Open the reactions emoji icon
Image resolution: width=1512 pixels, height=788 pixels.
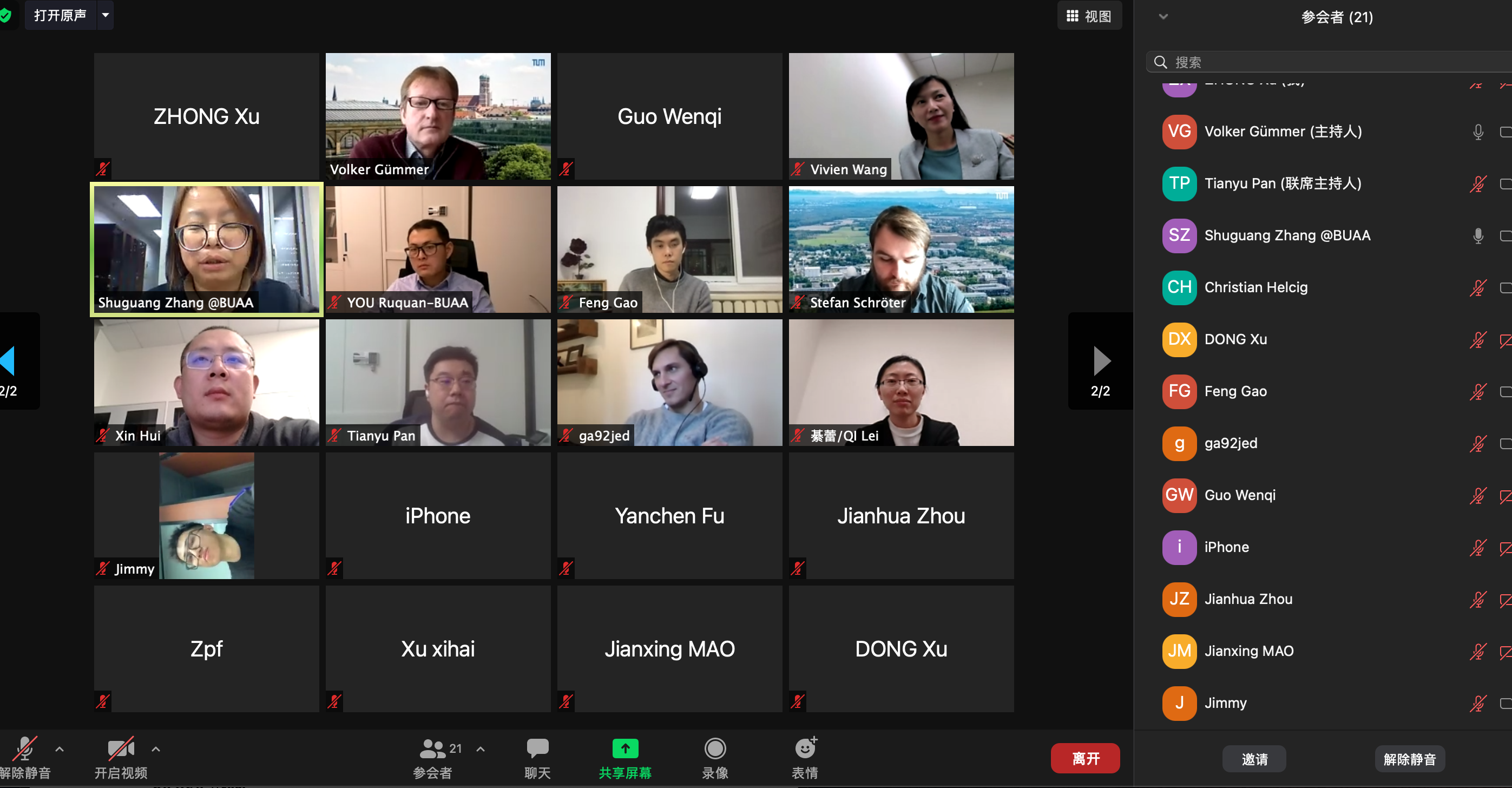pyautogui.click(x=805, y=747)
